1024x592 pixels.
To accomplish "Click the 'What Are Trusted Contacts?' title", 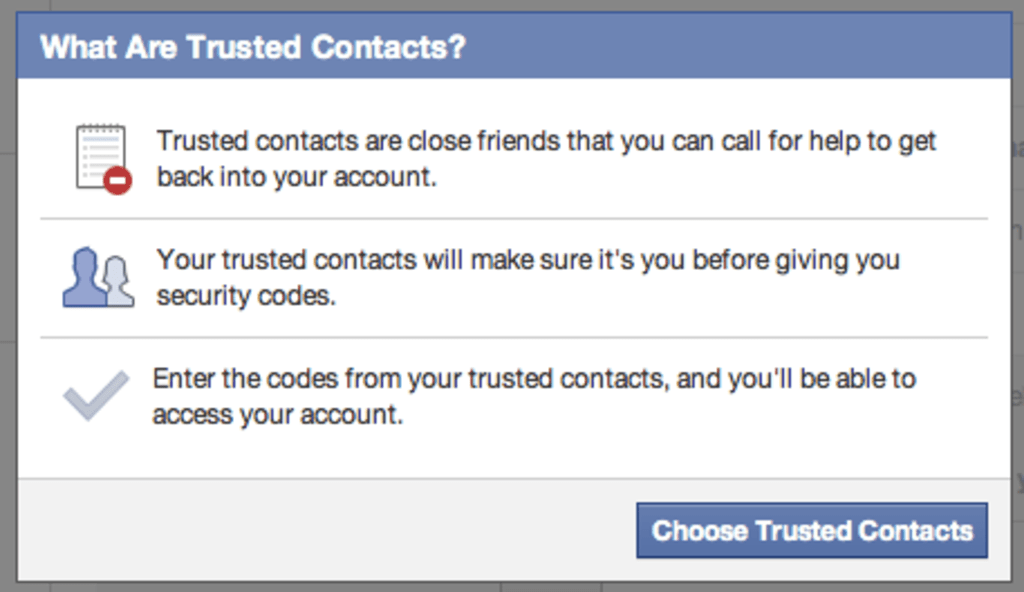I will tap(253, 47).
